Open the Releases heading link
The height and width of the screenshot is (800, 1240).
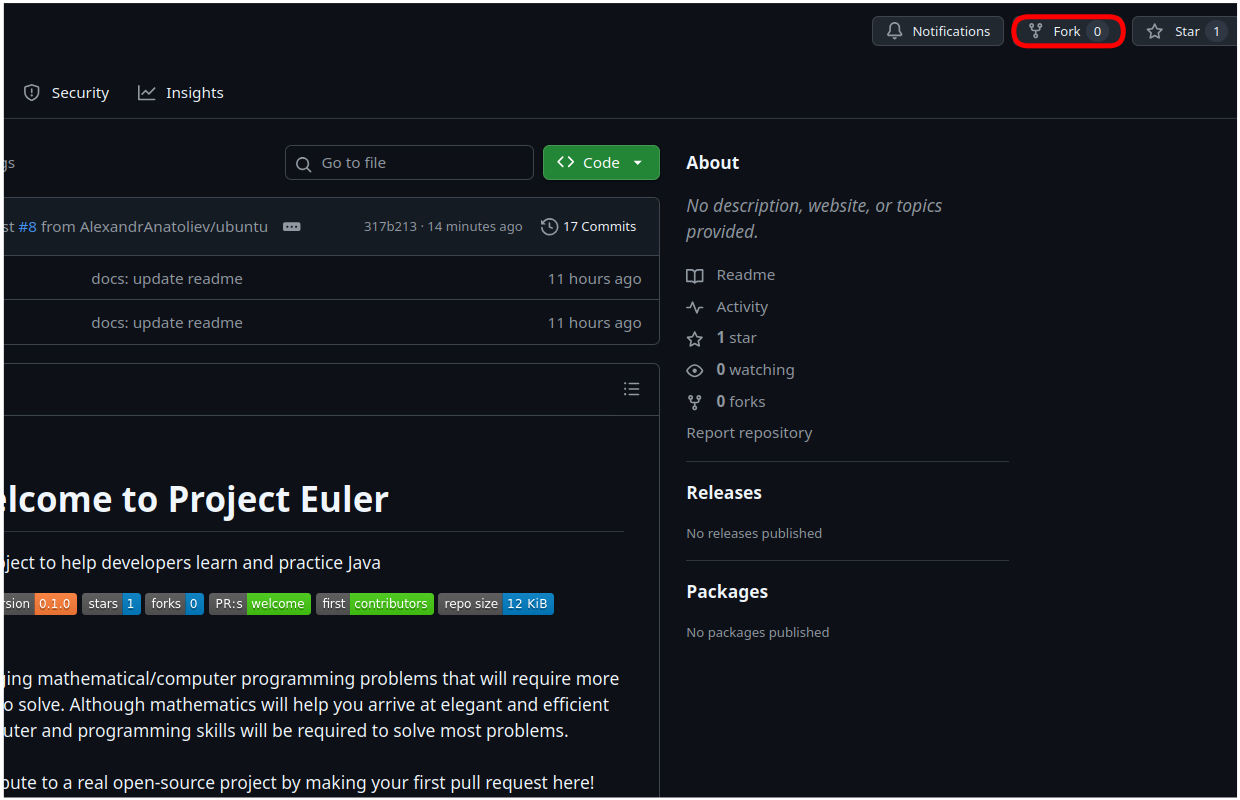click(x=724, y=493)
